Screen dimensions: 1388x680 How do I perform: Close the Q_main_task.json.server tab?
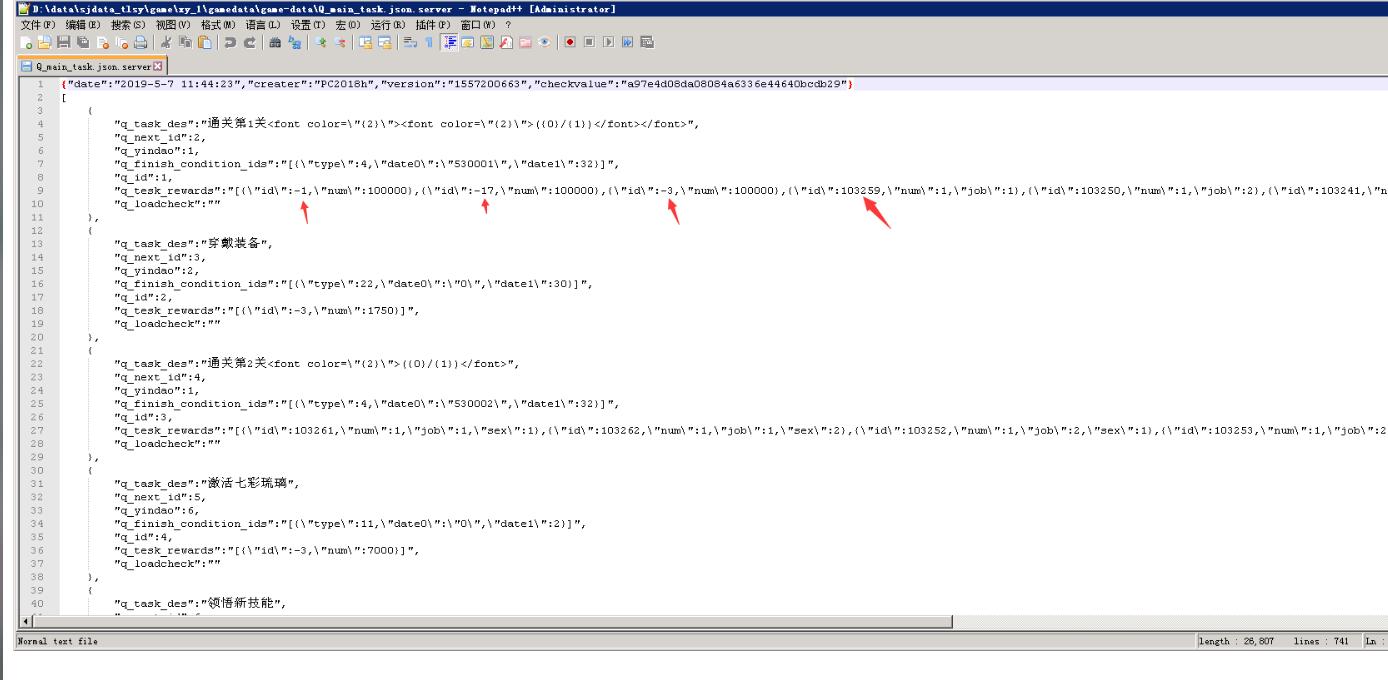tap(157, 66)
